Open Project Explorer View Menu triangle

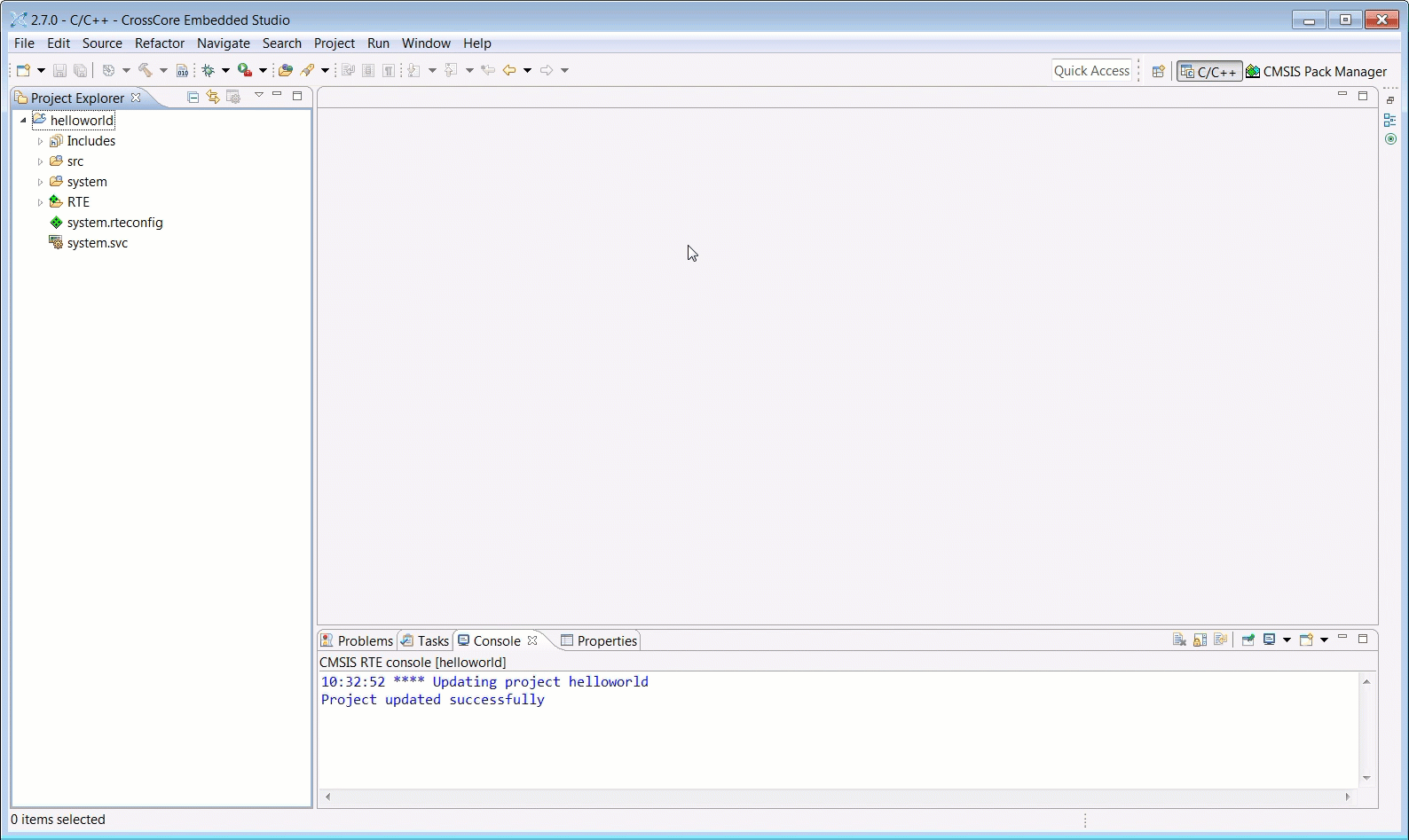coord(259,95)
